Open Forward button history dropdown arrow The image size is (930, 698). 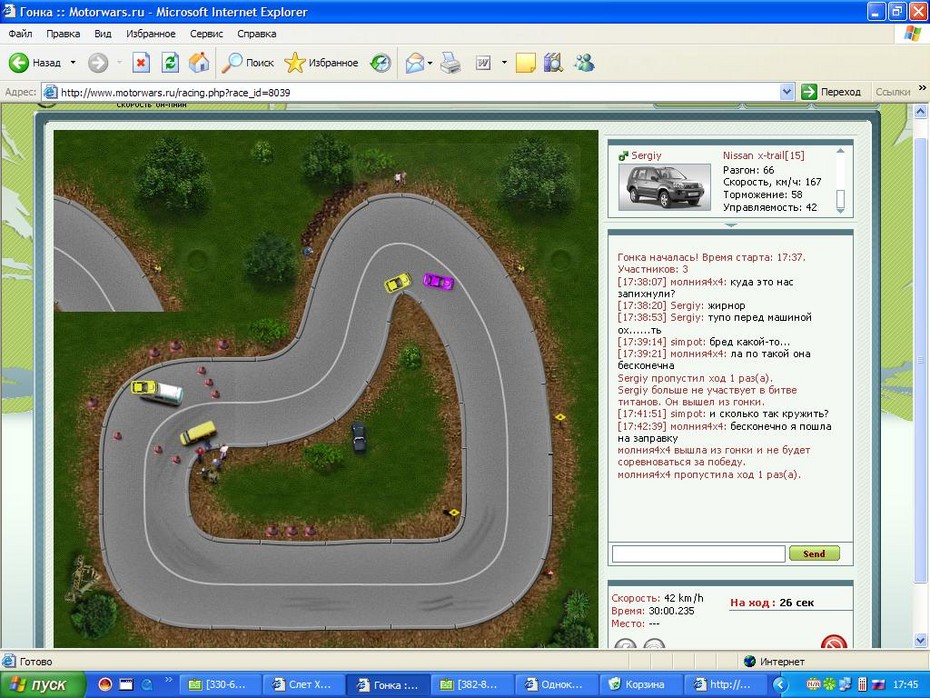[119, 62]
